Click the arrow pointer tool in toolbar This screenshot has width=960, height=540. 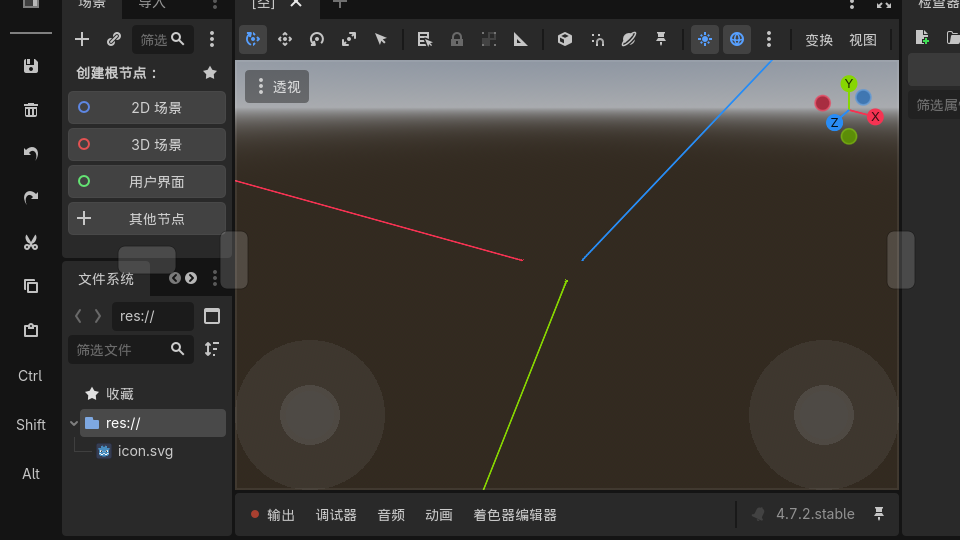click(381, 39)
